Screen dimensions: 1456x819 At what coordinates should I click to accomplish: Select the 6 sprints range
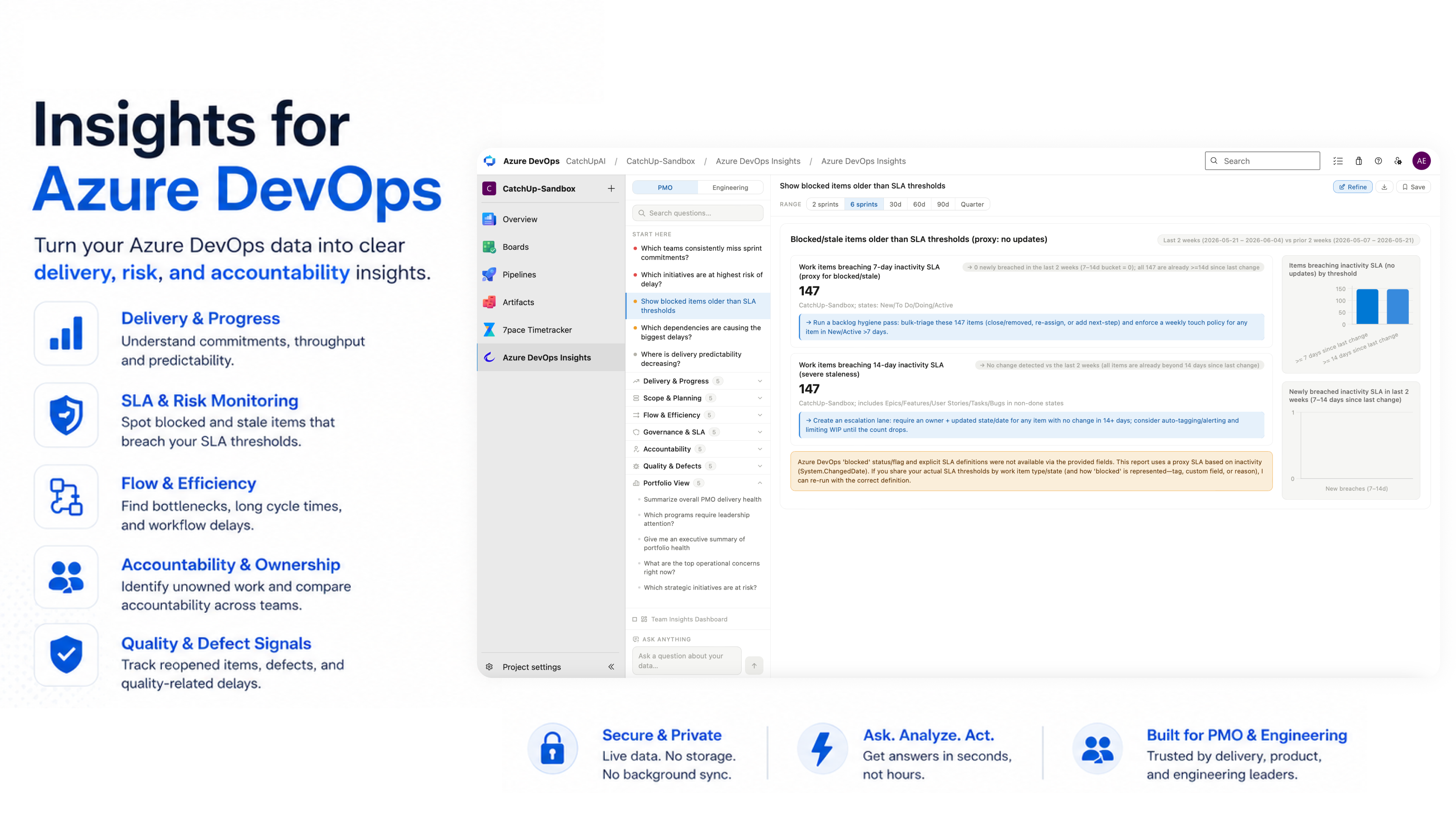tap(864, 205)
